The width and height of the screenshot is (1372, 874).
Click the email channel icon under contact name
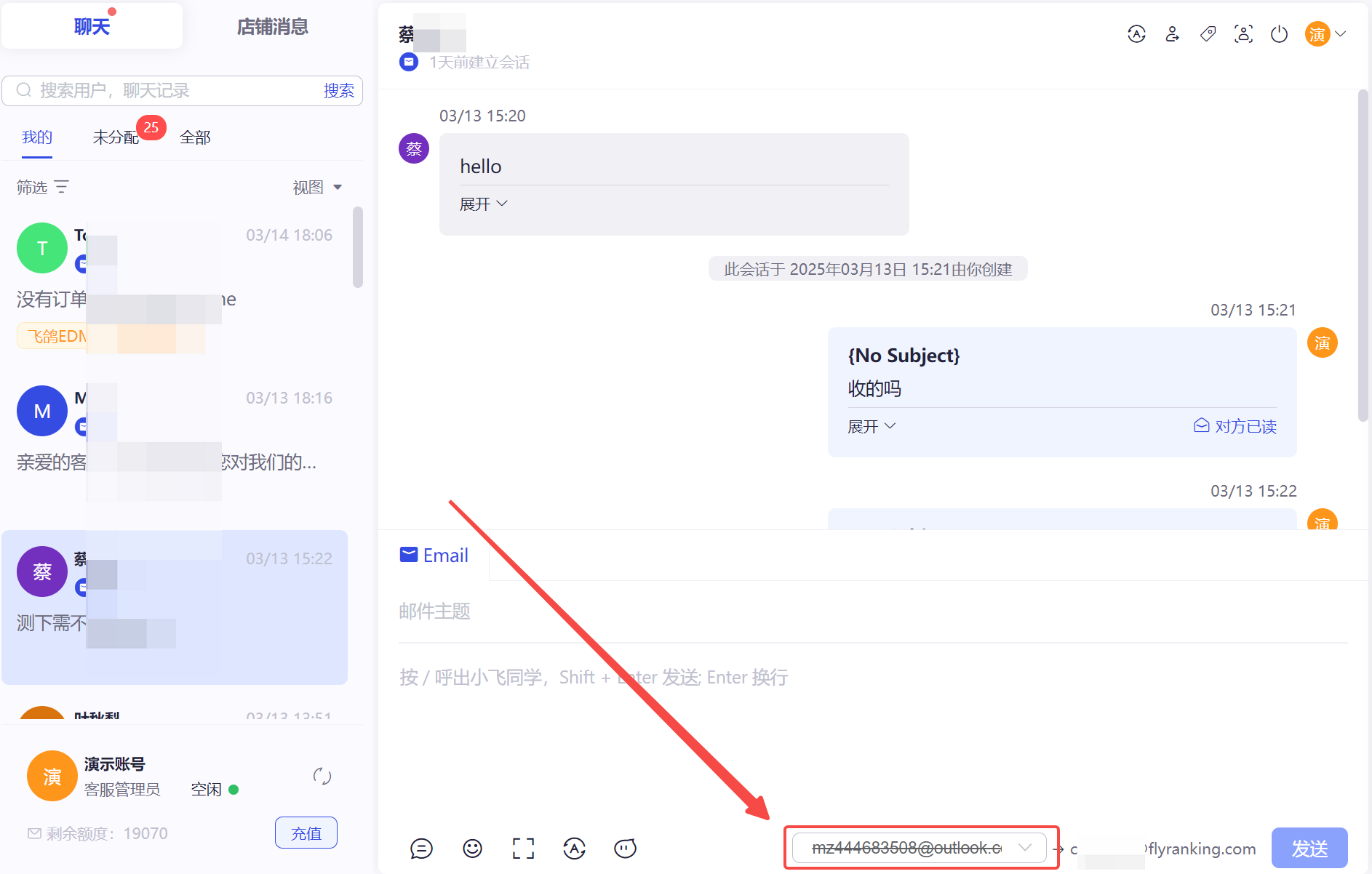pos(409,62)
